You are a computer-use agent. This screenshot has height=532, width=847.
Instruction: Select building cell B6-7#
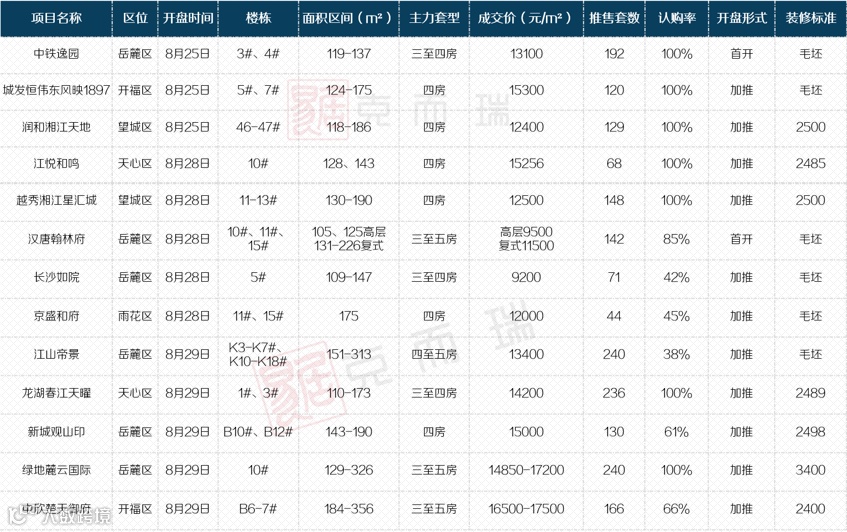(x=258, y=509)
